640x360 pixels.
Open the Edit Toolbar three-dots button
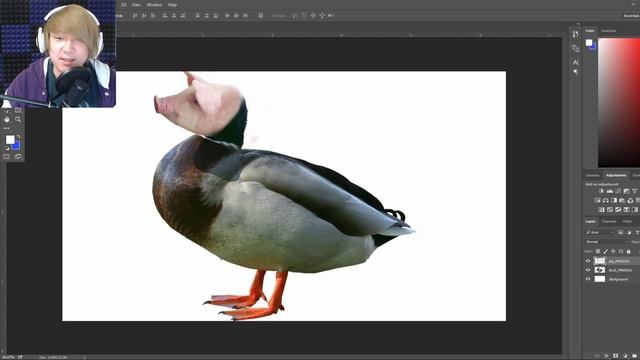click(7, 128)
